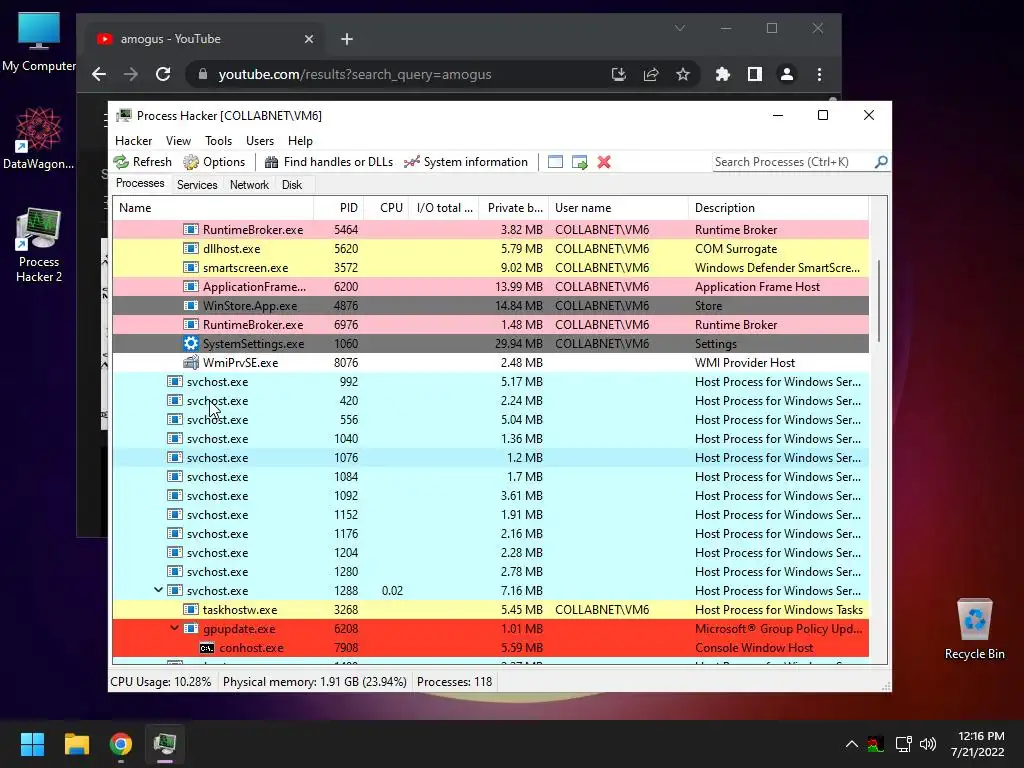Sort by User name column header
The image size is (1024, 768).
[x=618, y=208]
